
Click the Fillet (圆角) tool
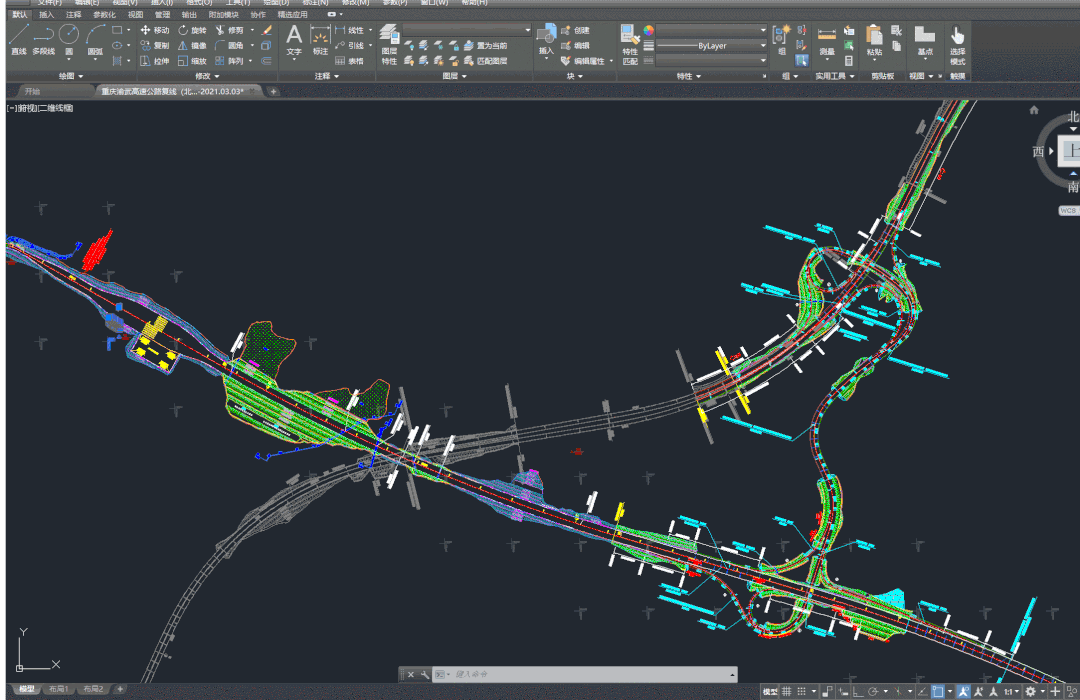click(x=229, y=45)
